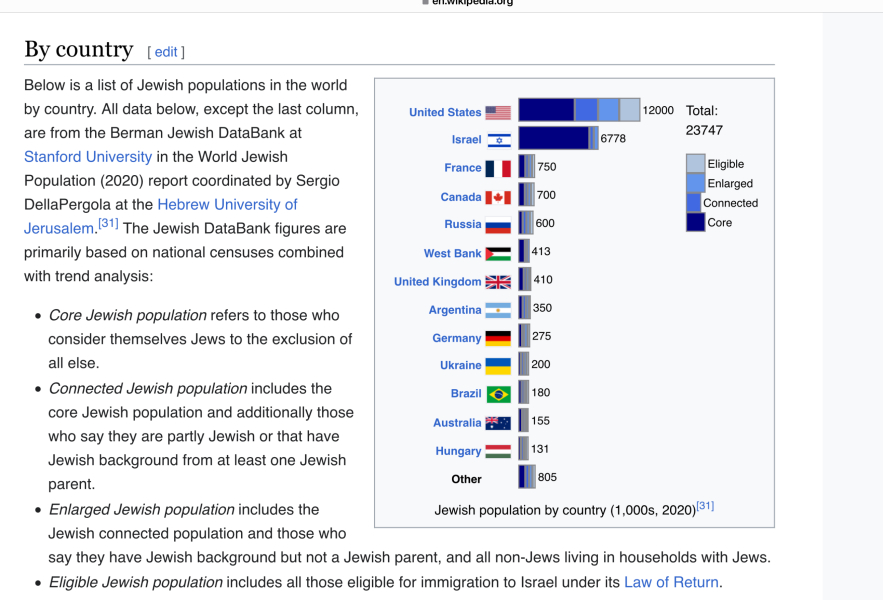
Task: Follow the Law of Return link
Action: tap(671, 582)
